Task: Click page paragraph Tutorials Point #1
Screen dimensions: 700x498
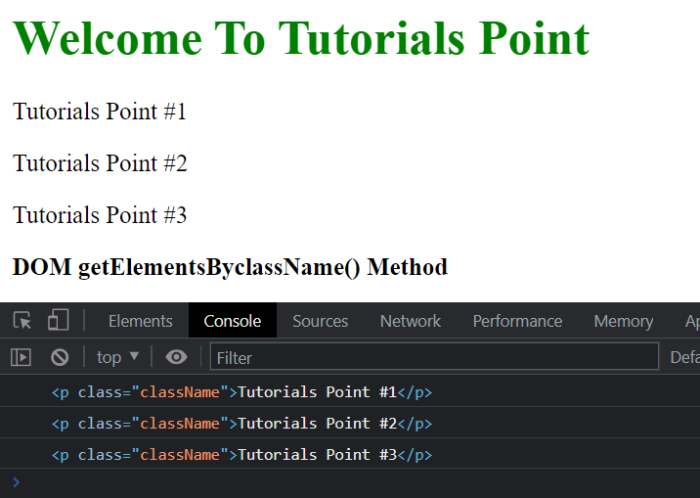Action: (x=99, y=111)
